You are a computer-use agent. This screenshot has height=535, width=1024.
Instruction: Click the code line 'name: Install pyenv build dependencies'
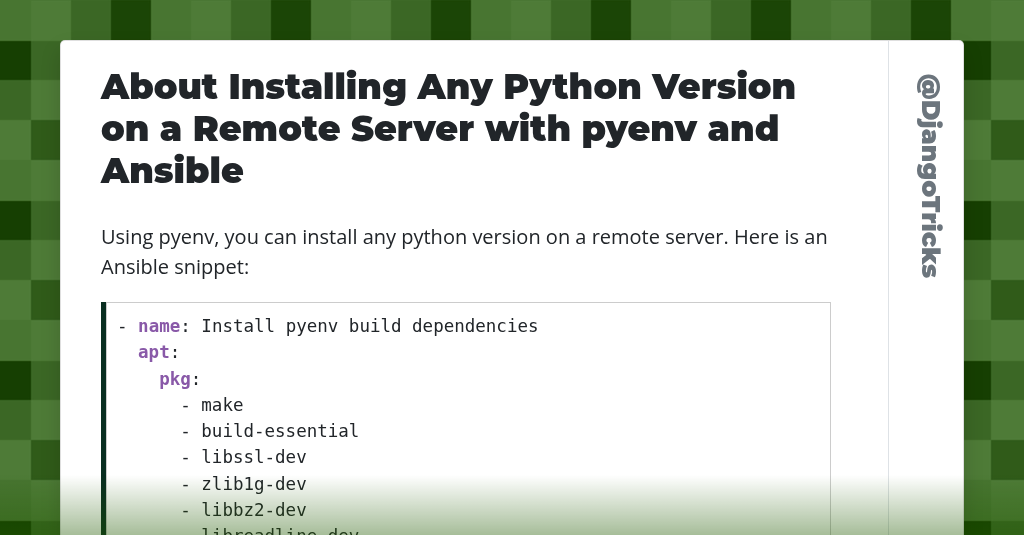328,325
